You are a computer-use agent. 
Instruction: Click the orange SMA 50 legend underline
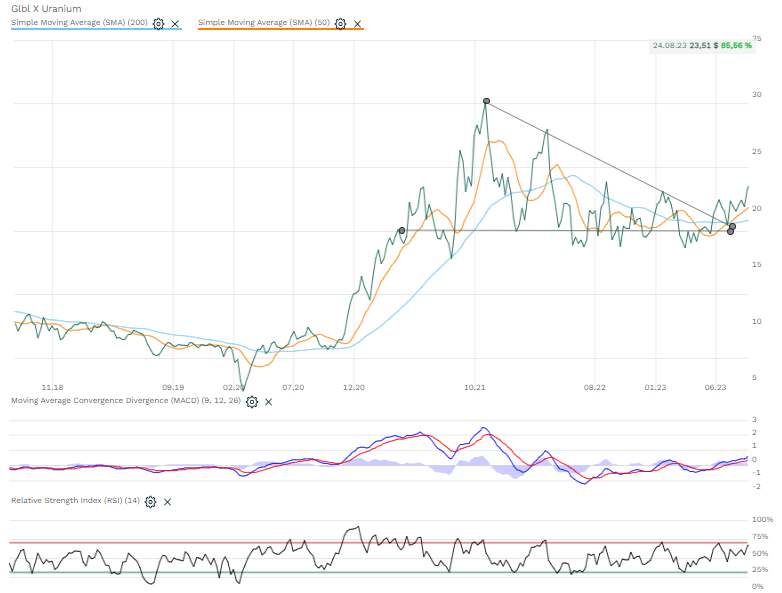point(280,30)
